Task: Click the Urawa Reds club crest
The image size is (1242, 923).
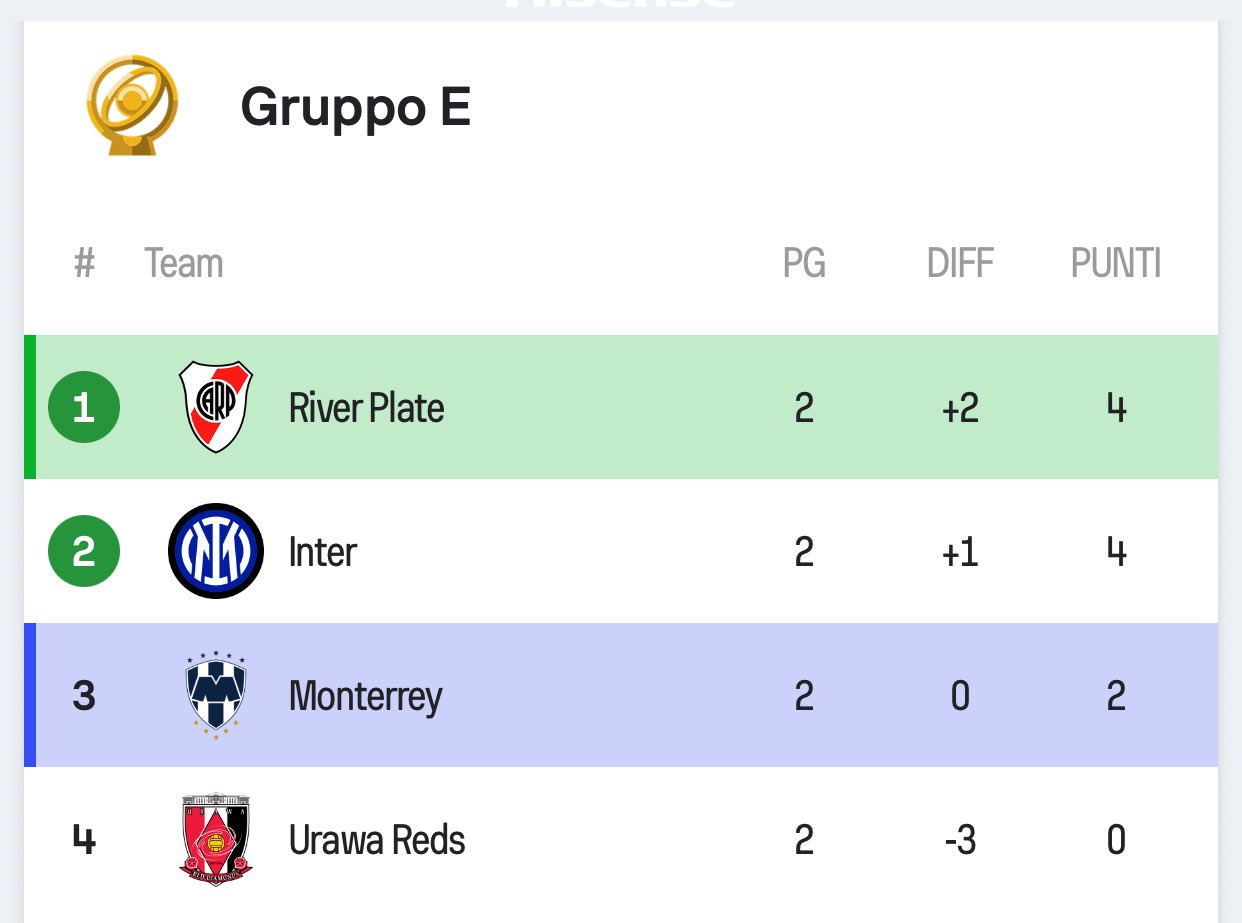Action: (x=216, y=839)
